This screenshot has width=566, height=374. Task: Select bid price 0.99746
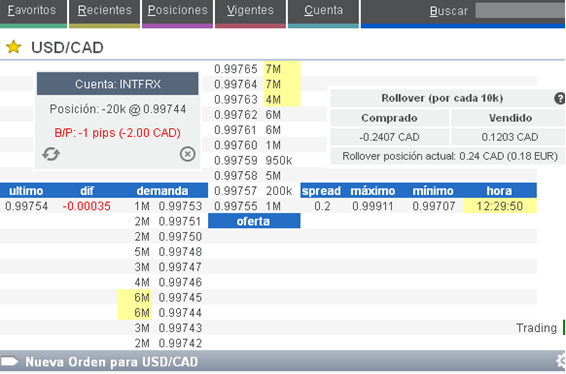pos(180,282)
